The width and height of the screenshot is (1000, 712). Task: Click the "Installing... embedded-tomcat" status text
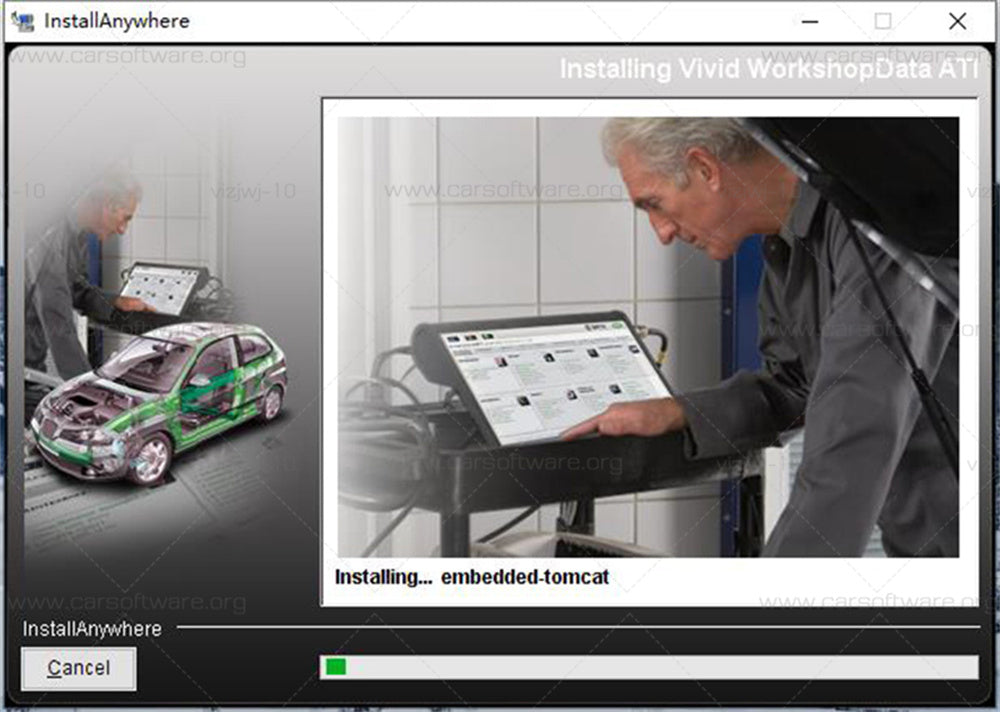pyautogui.click(x=472, y=577)
